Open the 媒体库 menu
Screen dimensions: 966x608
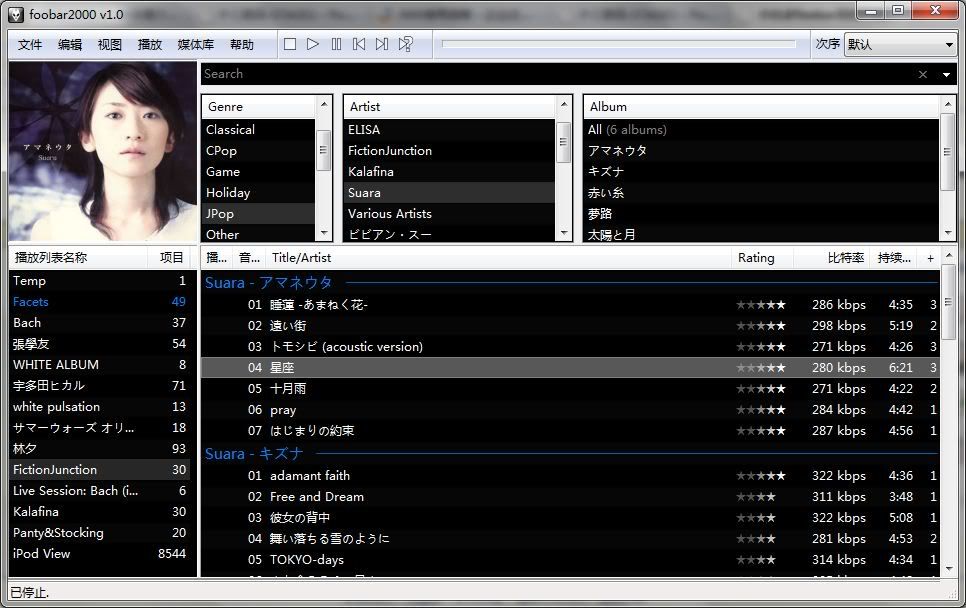[x=196, y=44]
